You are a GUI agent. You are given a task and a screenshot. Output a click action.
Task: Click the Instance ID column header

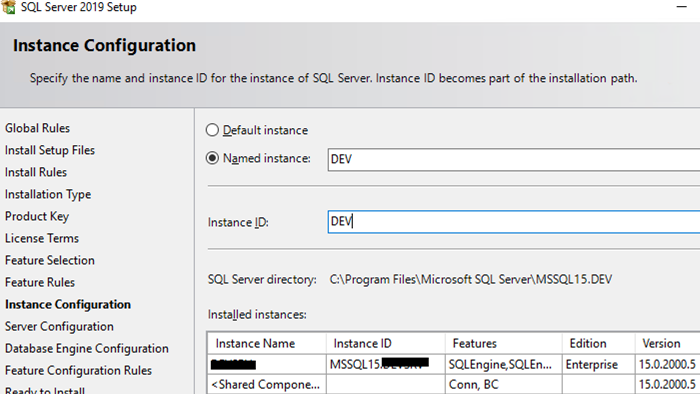coord(386,343)
